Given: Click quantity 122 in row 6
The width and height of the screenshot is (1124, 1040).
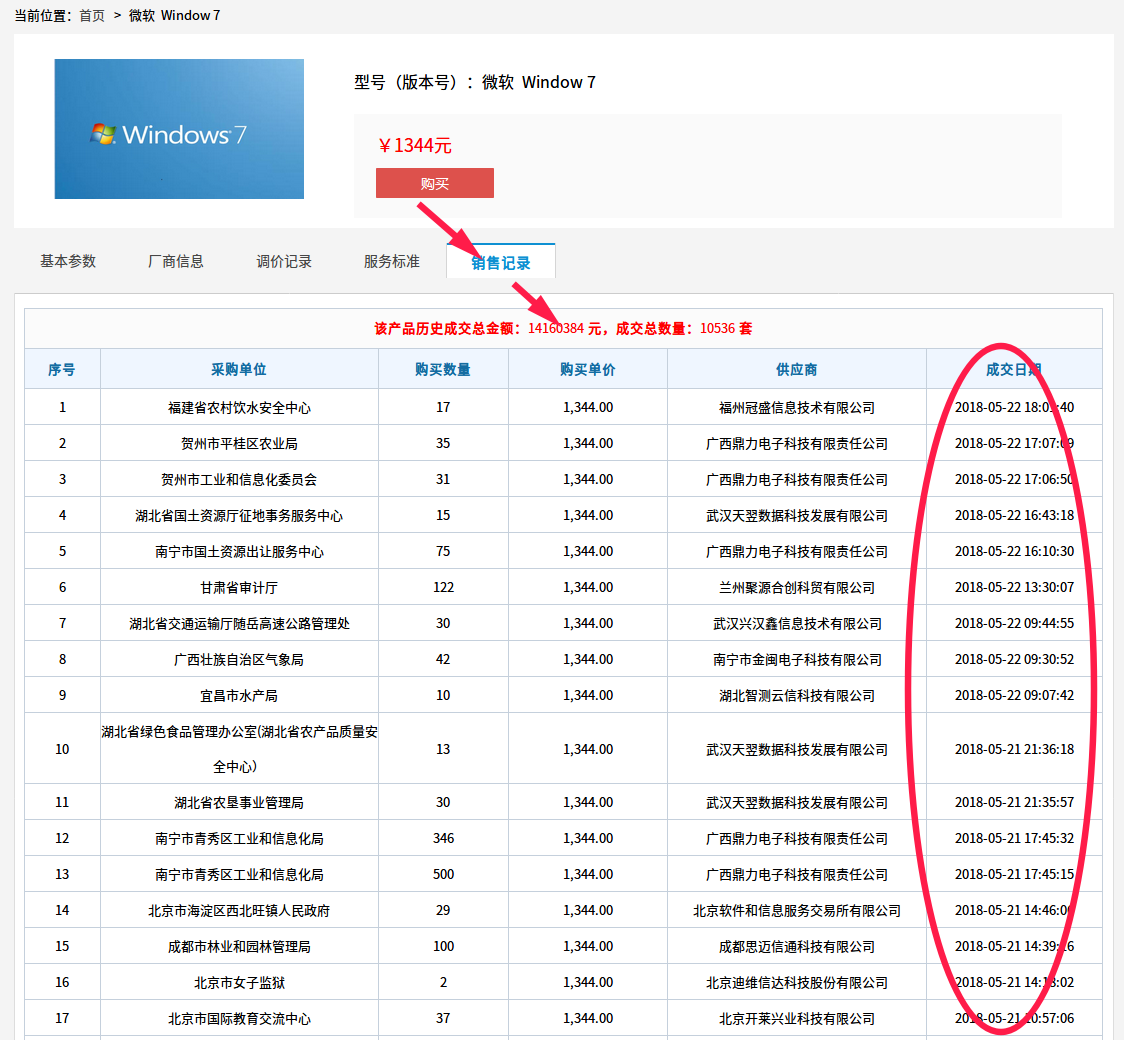Looking at the screenshot, I should (443, 587).
